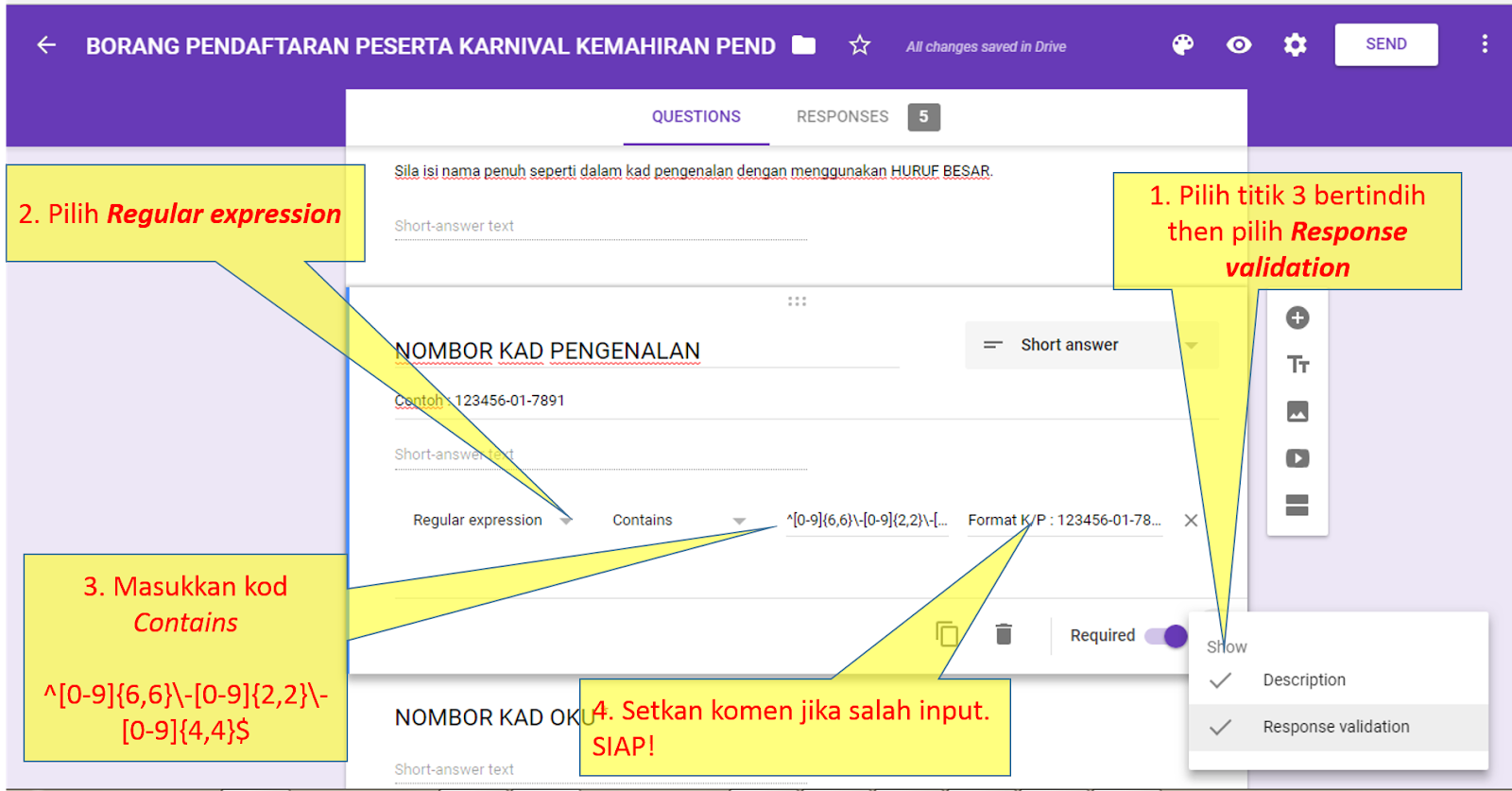This screenshot has width=1512, height=791.
Task: Star this form
Action: (x=859, y=44)
